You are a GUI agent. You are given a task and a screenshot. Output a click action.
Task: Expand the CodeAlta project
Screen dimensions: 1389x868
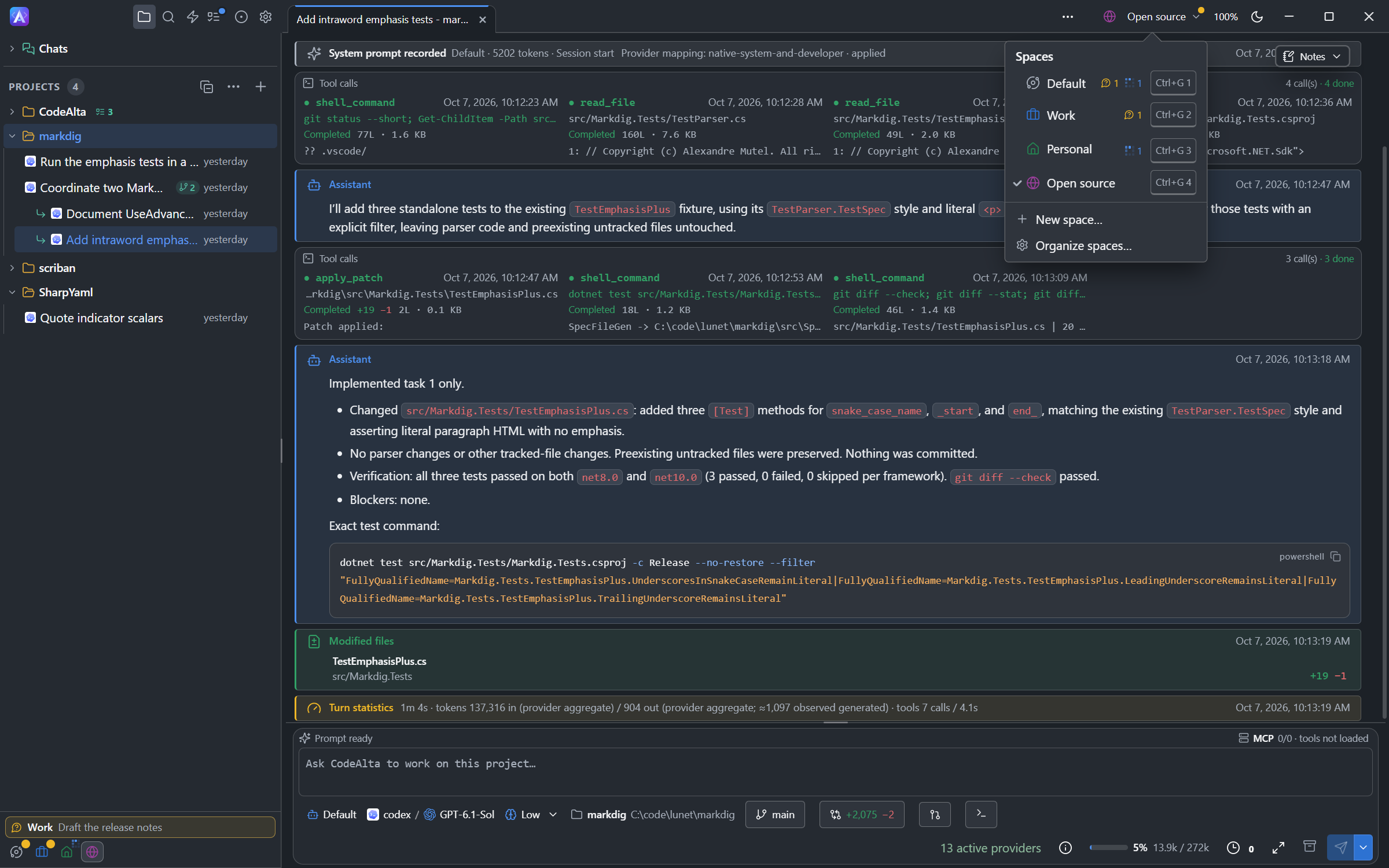coord(12,112)
